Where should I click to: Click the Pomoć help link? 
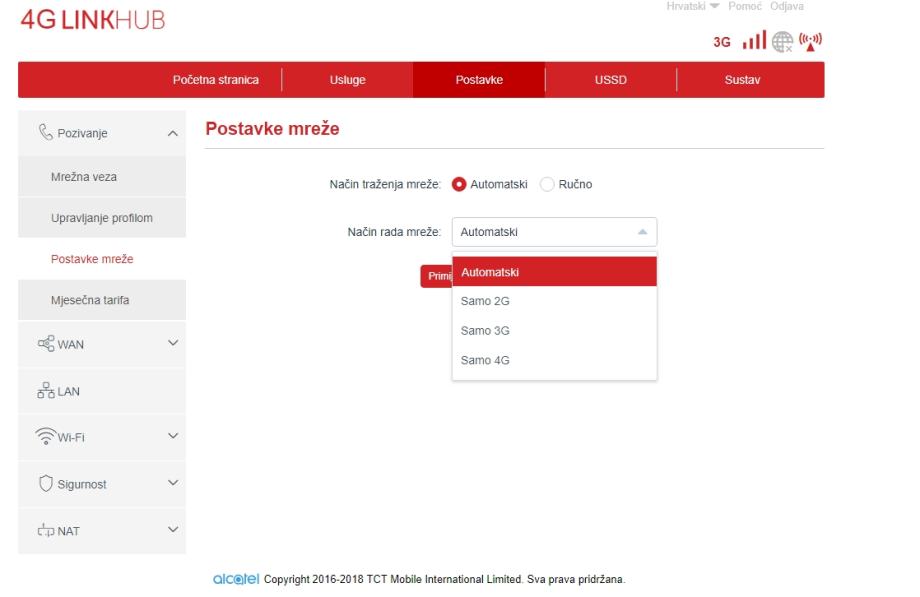(x=745, y=6)
